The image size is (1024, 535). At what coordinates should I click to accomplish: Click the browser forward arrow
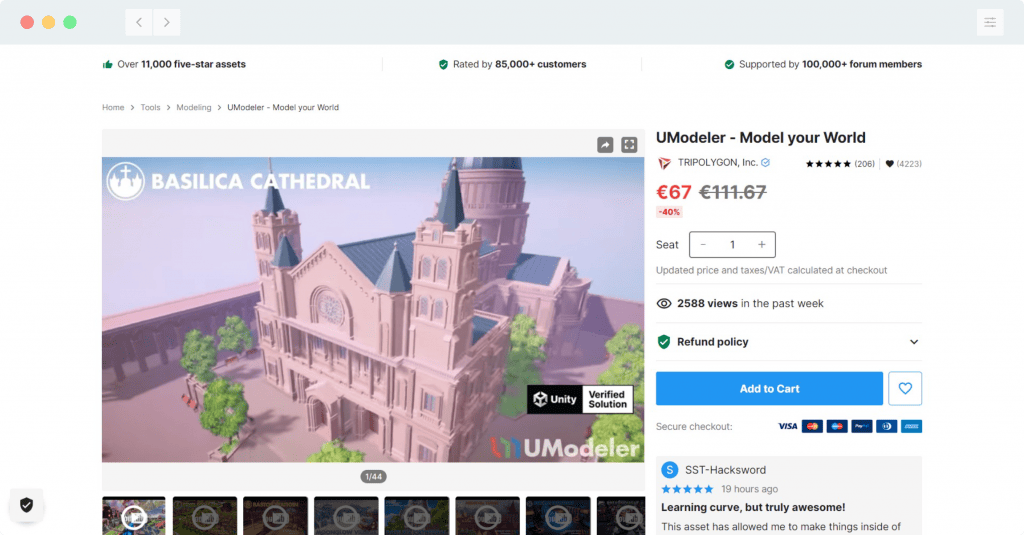pos(166,22)
